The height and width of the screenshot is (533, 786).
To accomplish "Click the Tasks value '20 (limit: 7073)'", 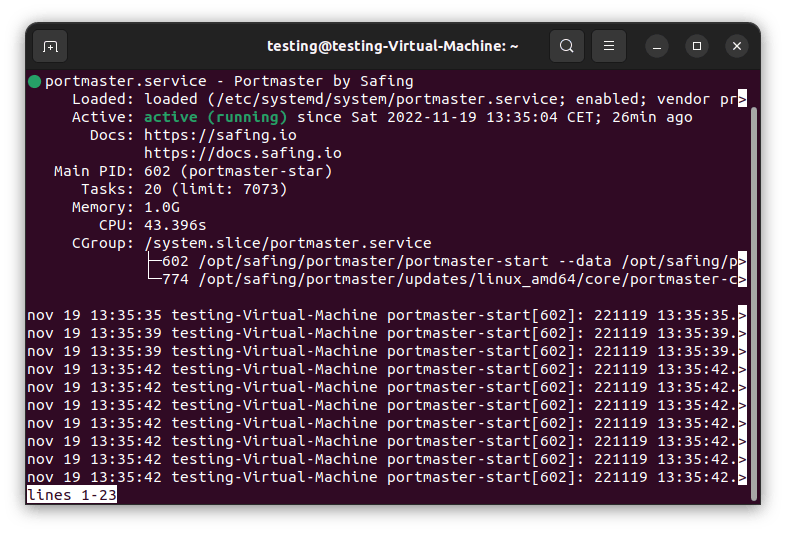I will pos(216,190).
